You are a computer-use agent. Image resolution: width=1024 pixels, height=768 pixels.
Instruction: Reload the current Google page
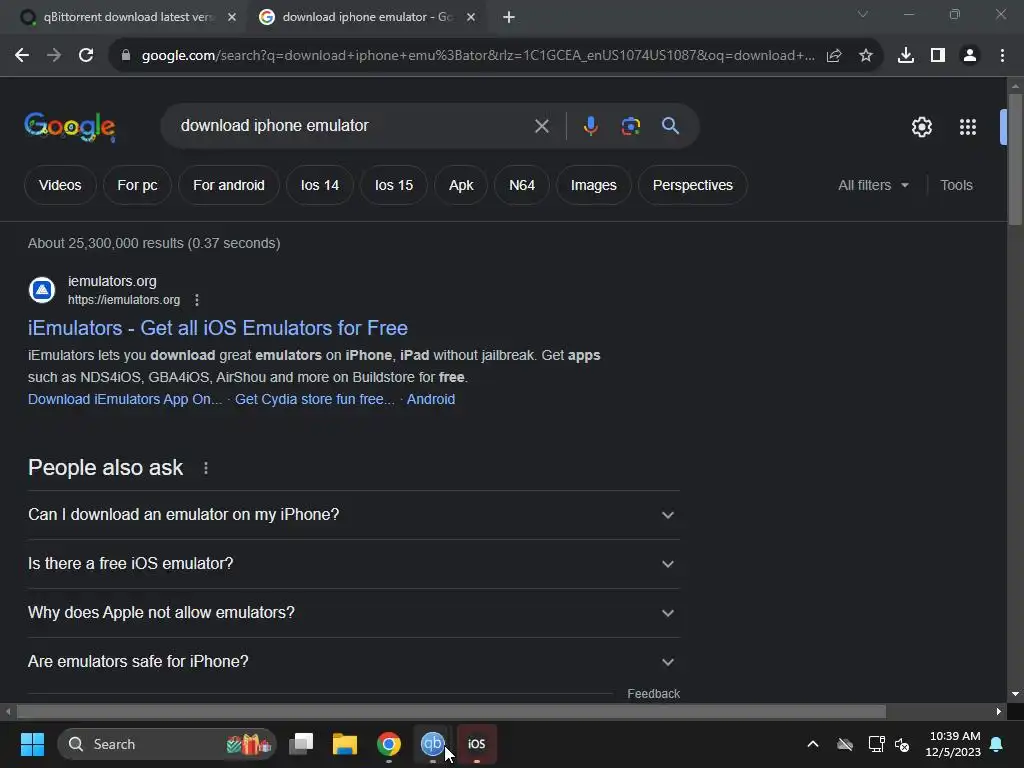[x=86, y=56]
